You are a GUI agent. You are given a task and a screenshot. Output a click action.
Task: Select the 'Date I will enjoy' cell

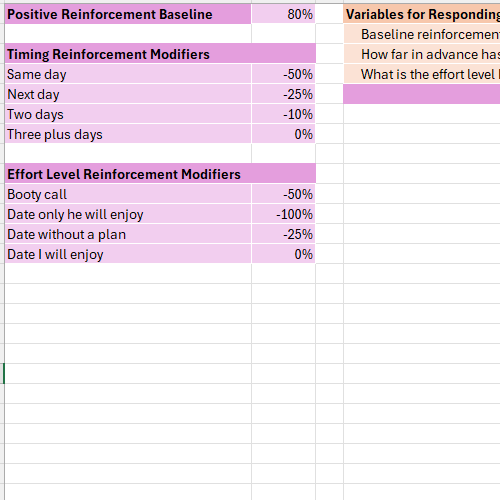pos(128,254)
